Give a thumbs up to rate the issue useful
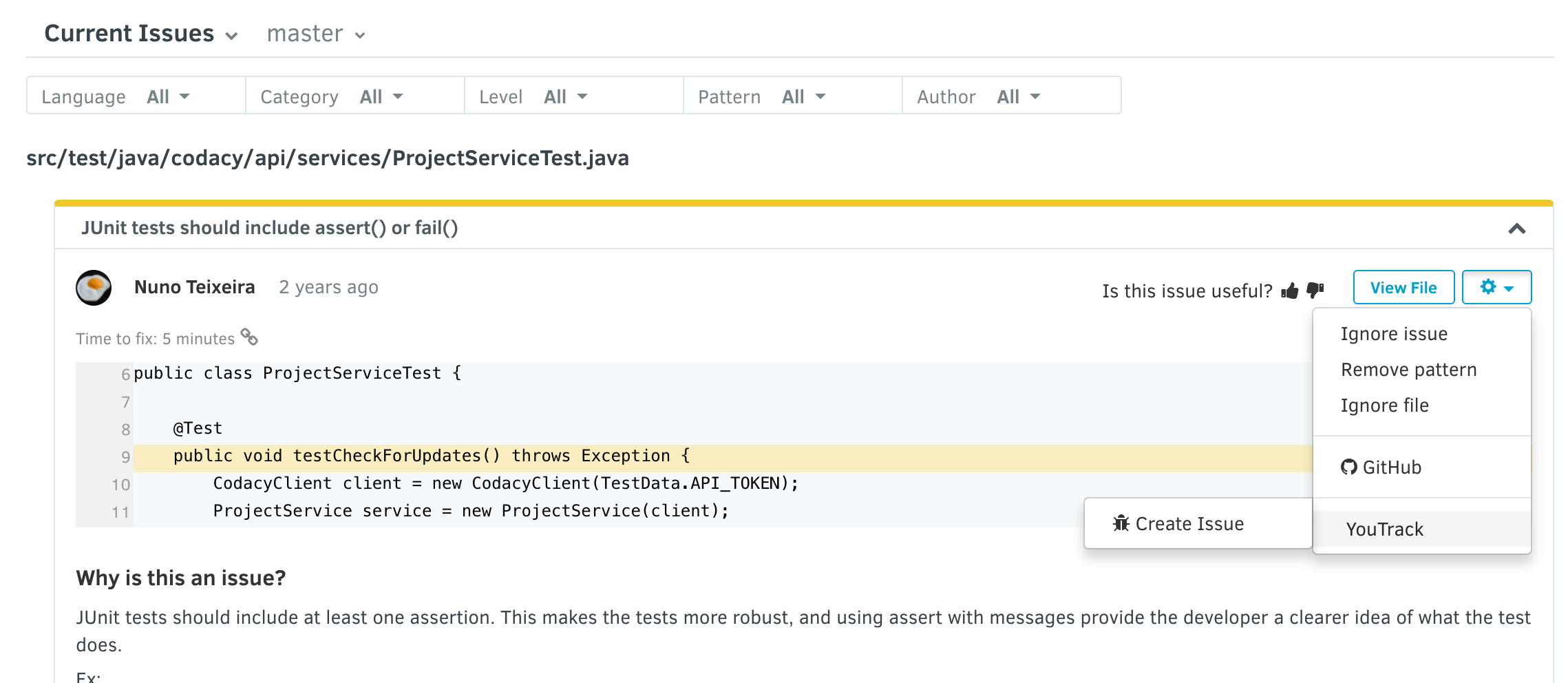Image resolution: width=1568 pixels, height=683 pixels. [x=1290, y=290]
